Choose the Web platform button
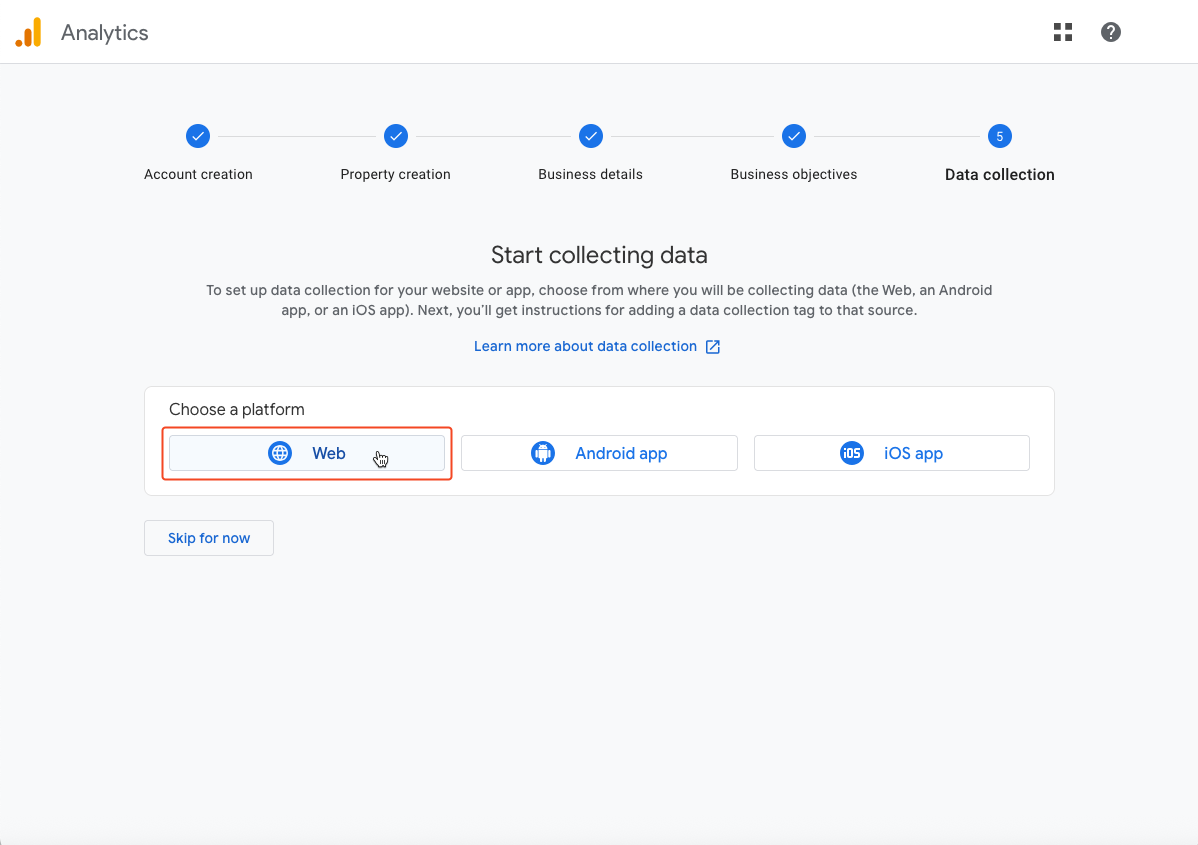This screenshot has width=1198, height=845. coord(306,453)
